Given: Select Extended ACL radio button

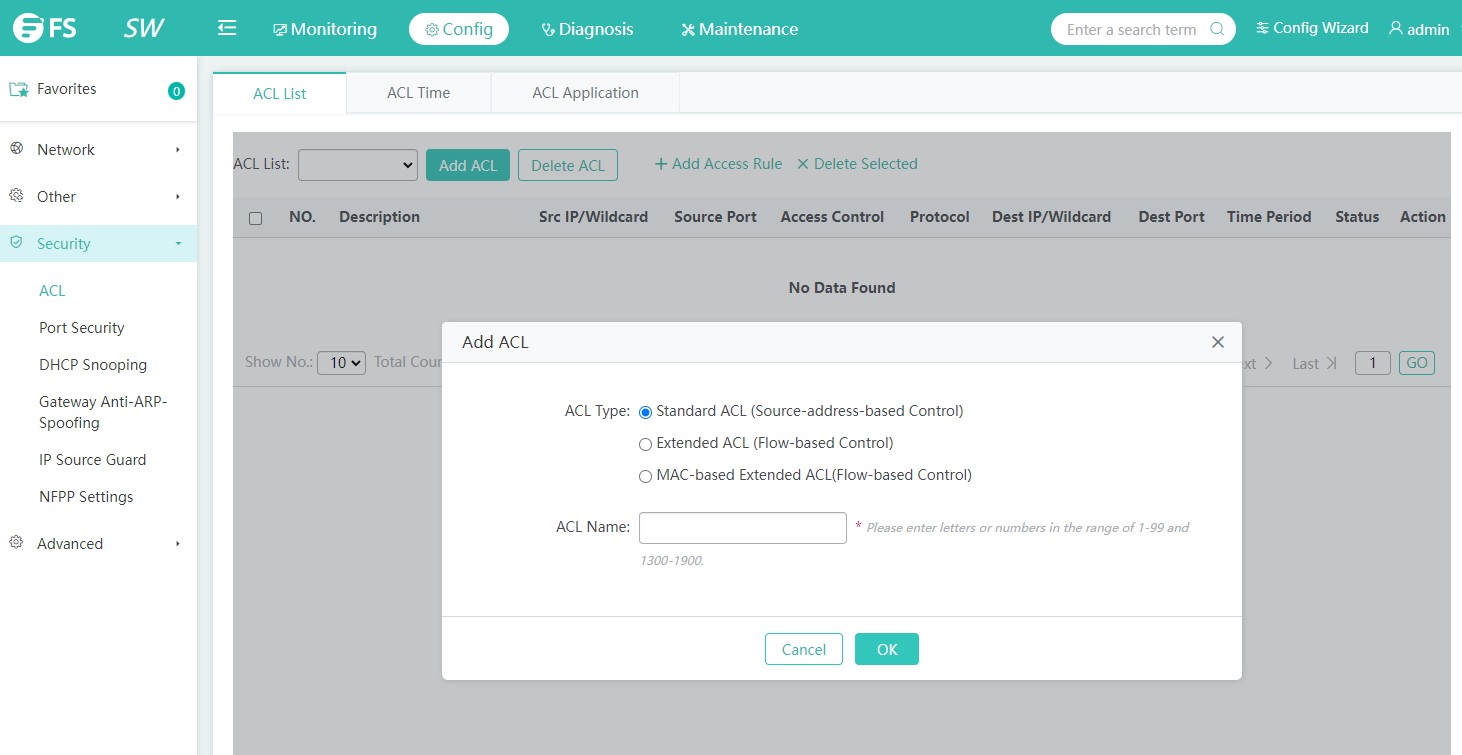Looking at the screenshot, I should (x=645, y=444).
